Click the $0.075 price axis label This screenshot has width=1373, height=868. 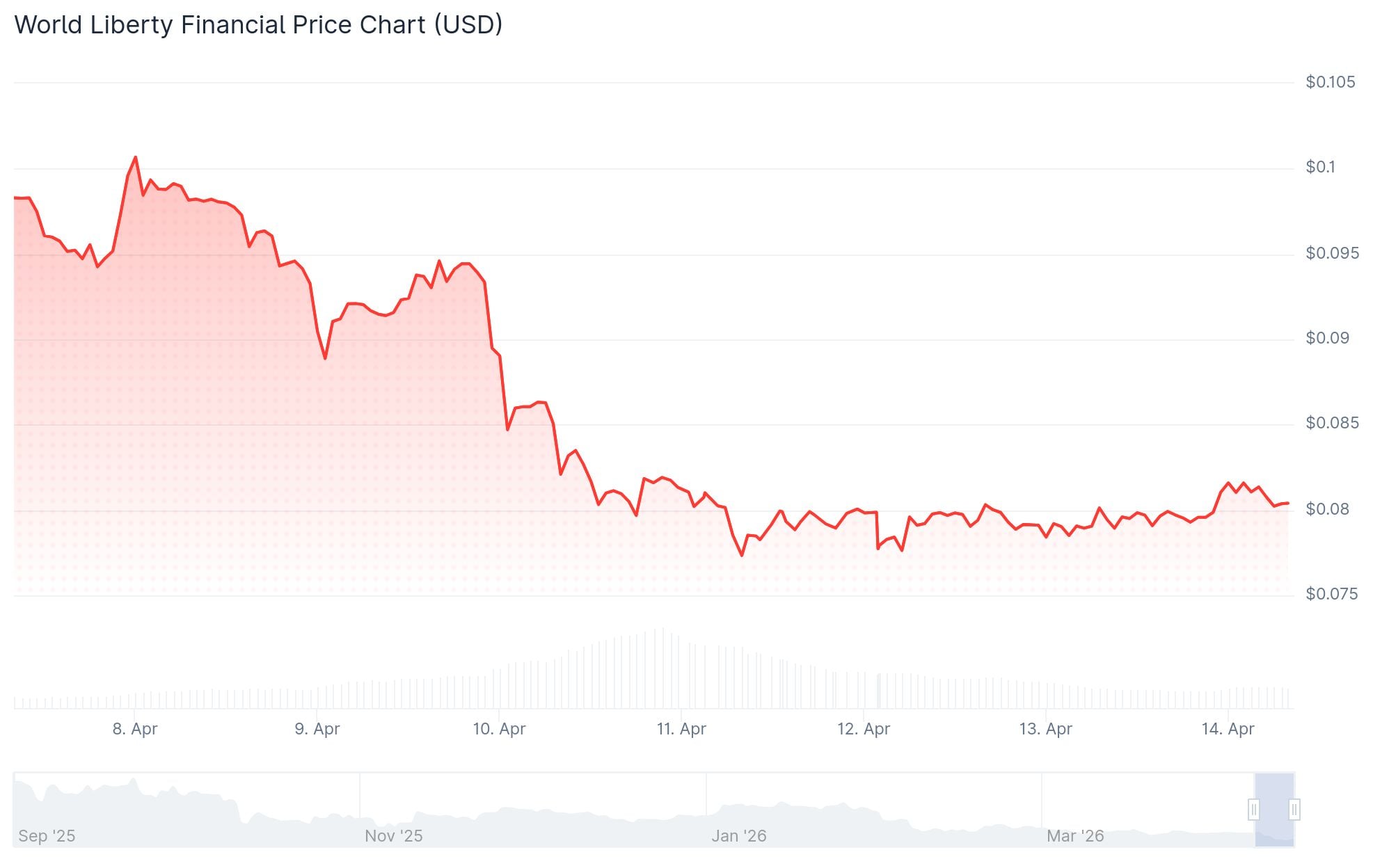point(1331,593)
